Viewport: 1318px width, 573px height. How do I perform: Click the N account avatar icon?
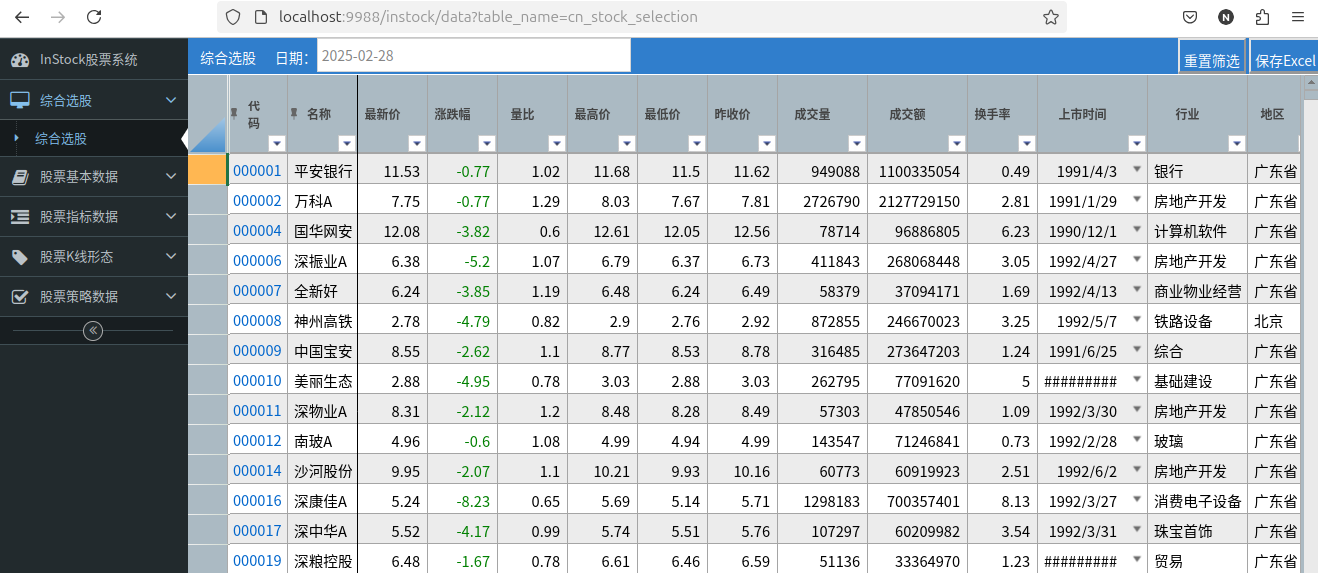coord(1226,17)
